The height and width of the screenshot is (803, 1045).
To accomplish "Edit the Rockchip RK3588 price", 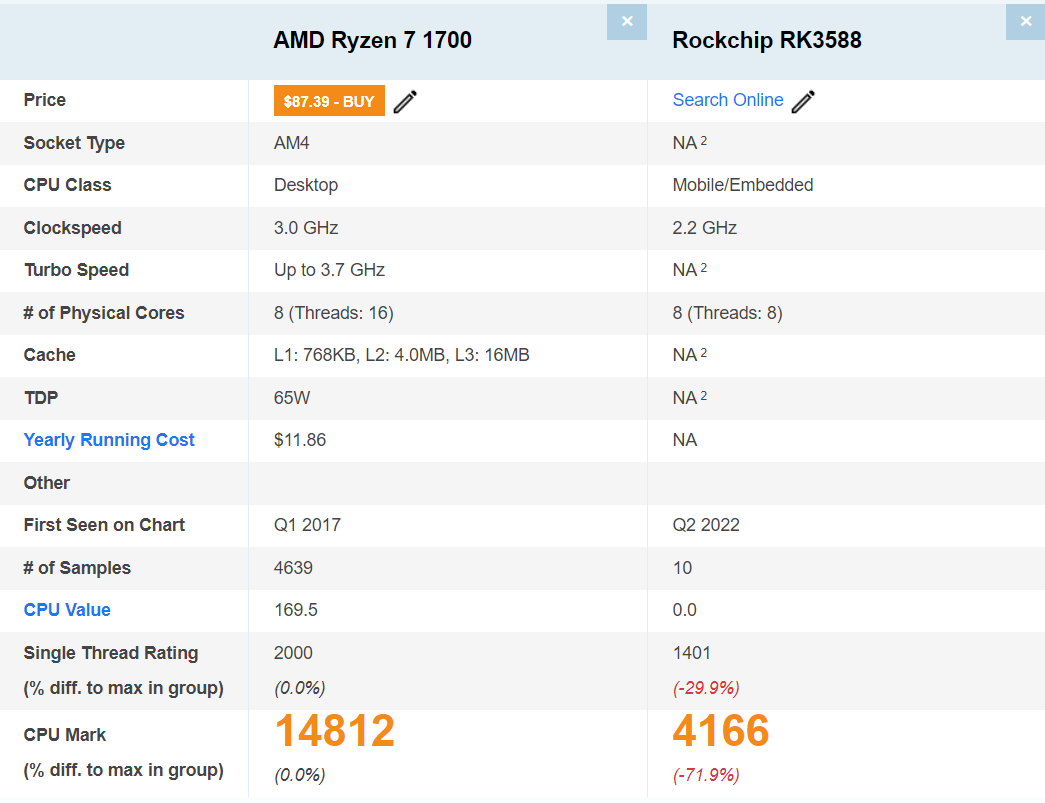I will (803, 101).
